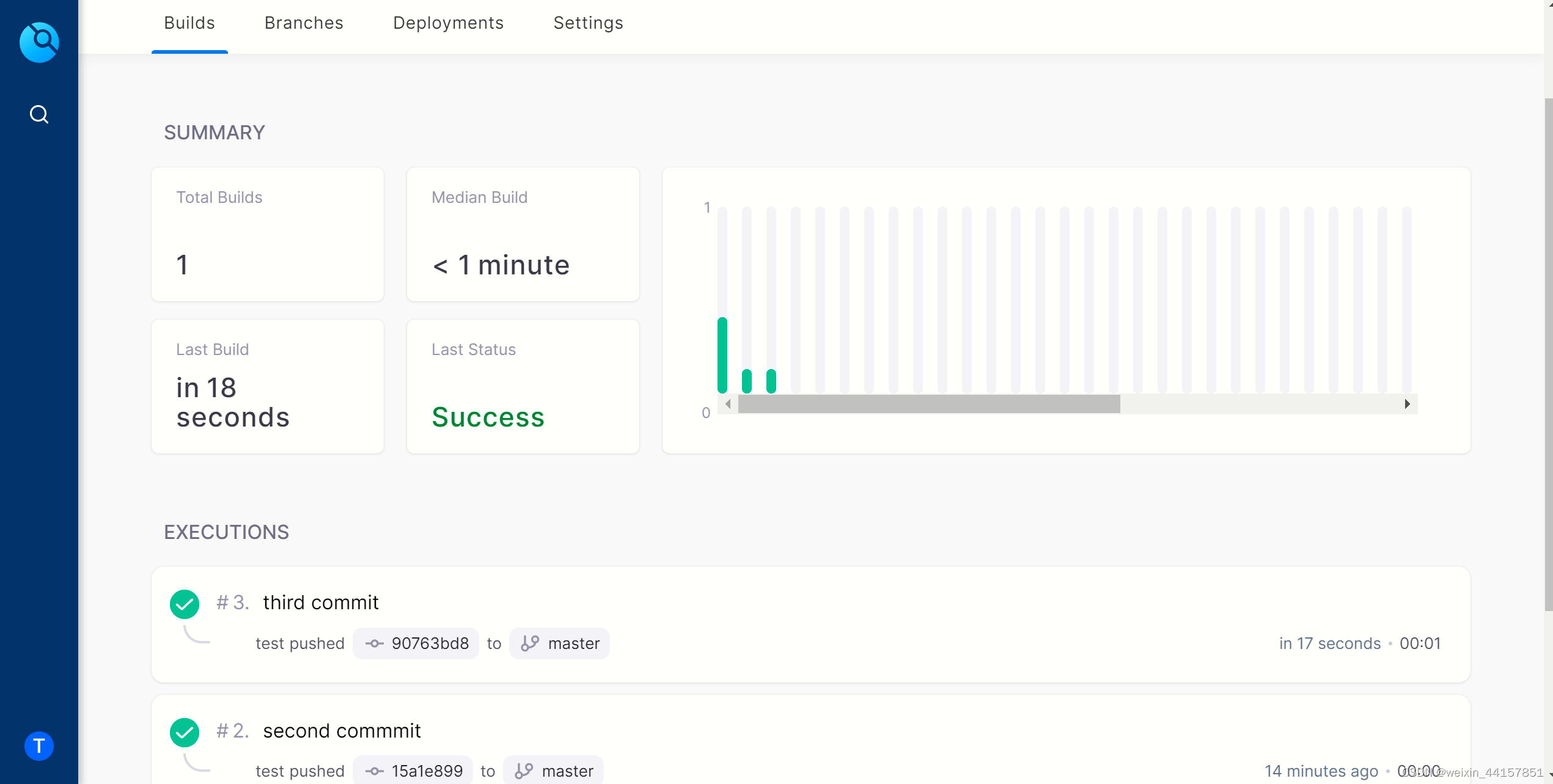Switch to the Branches tab
The width and height of the screenshot is (1553, 784).
303,23
